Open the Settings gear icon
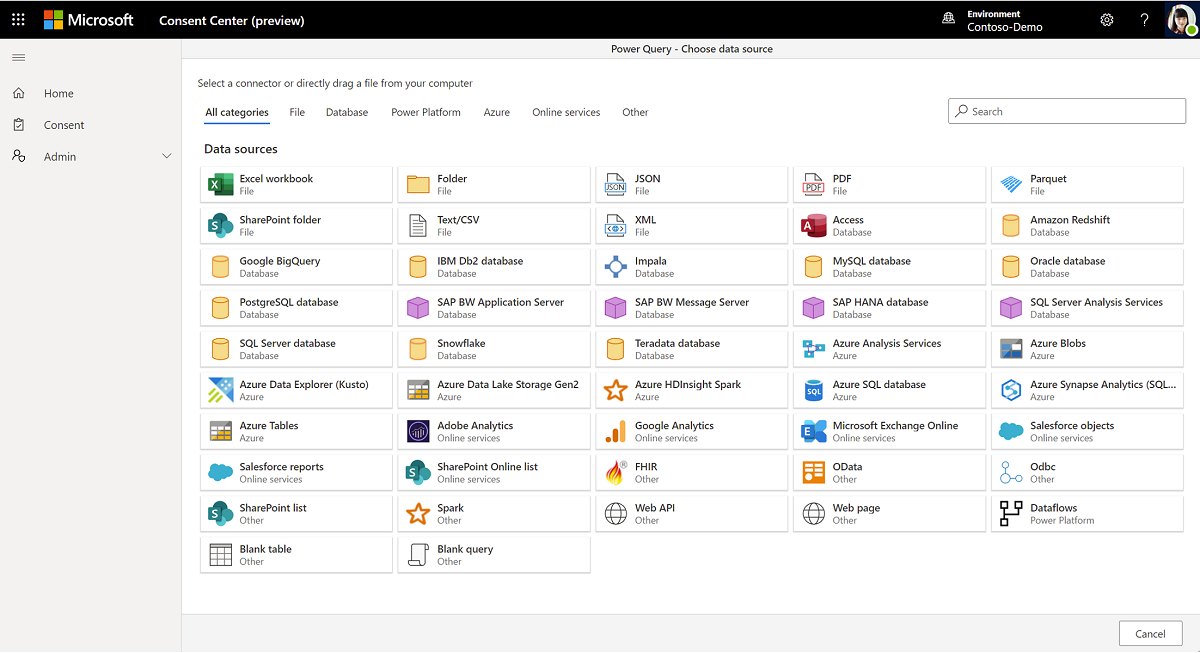The width and height of the screenshot is (1200, 653). coord(1107,20)
